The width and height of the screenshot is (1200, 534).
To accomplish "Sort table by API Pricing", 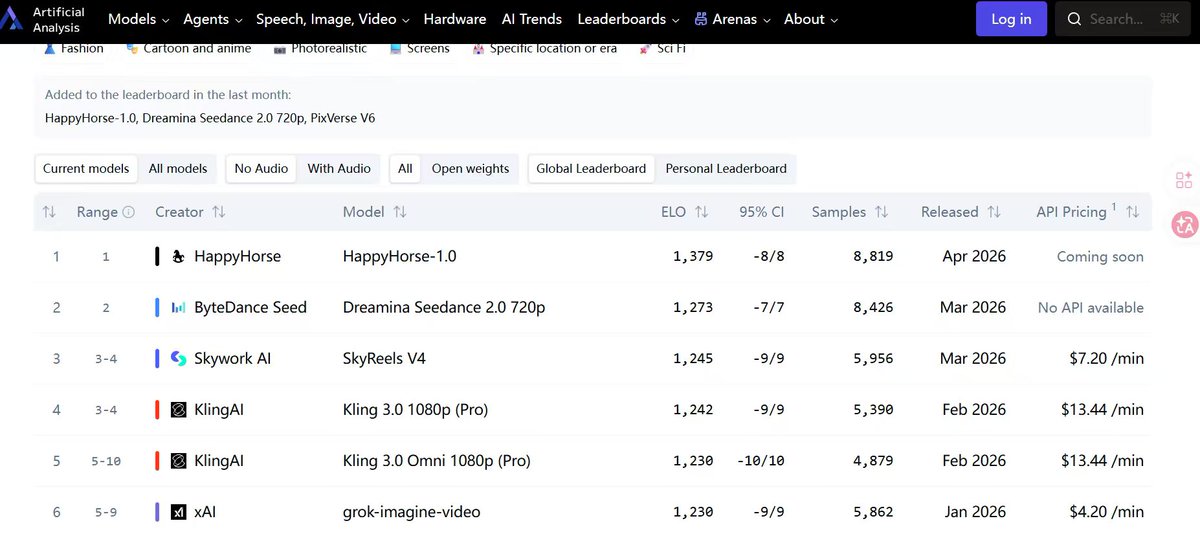I will pyautogui.click(x=1088, y=211).
